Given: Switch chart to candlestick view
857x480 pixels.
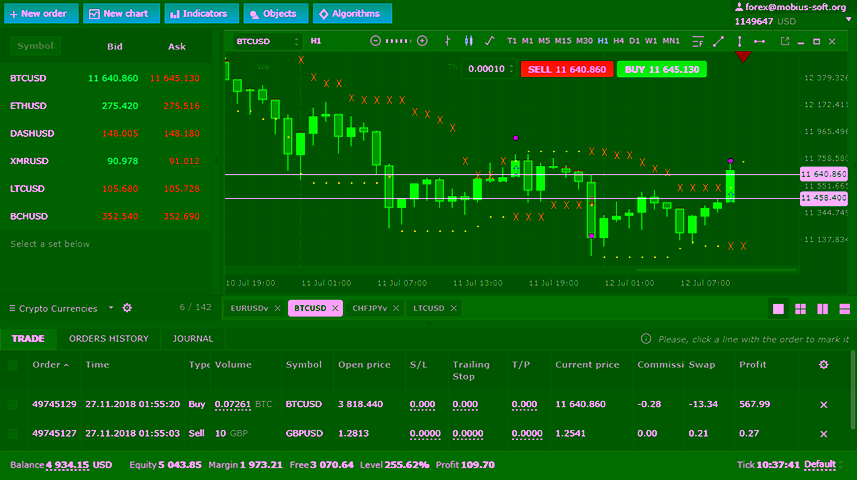Looking at the screenshot, I should (467, 41).
